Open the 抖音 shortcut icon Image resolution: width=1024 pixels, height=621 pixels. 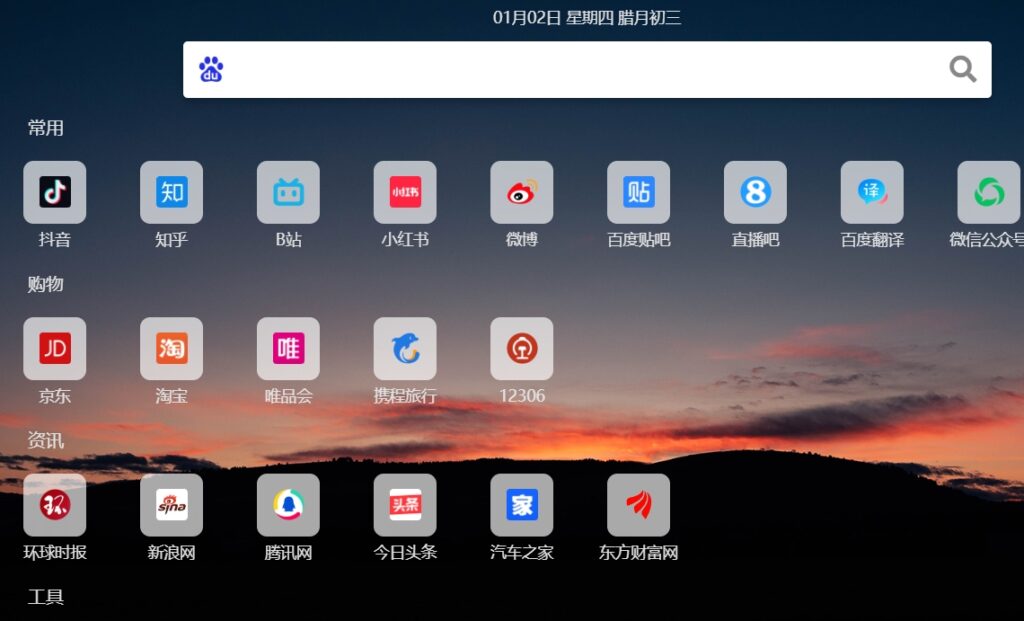tap(55, 192)
